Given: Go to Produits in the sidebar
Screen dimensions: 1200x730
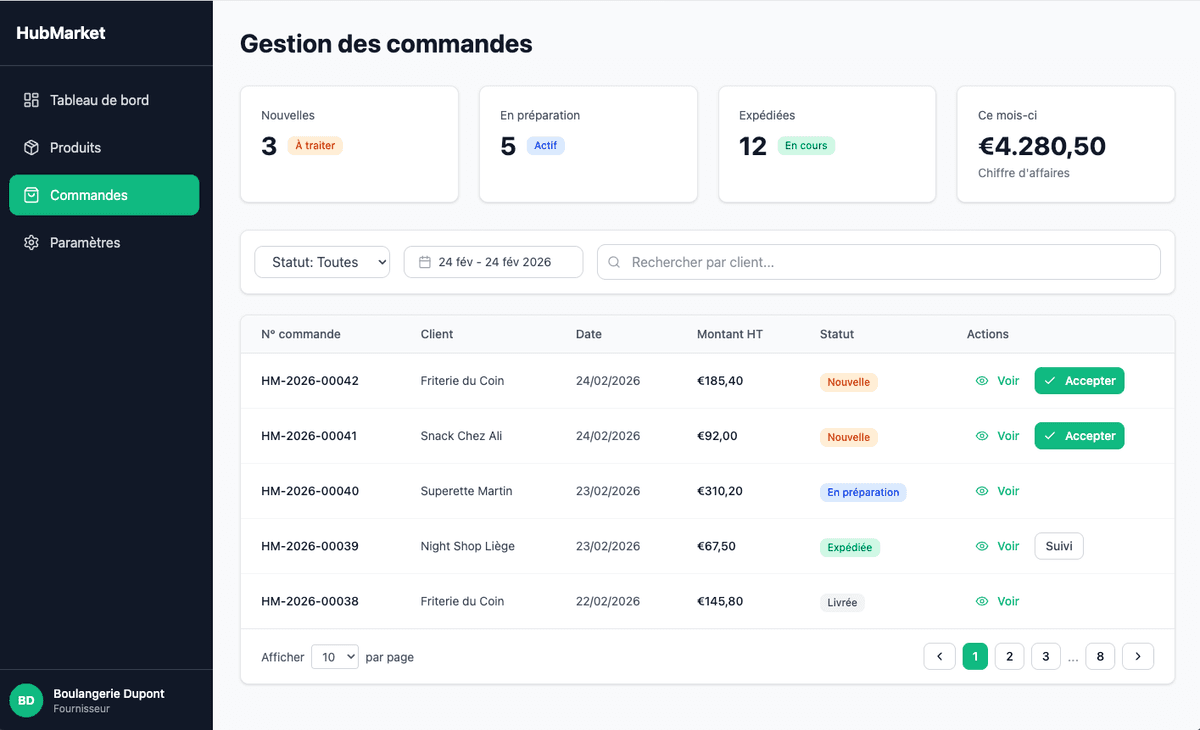Looking at the screenshot, I should 76,148.
